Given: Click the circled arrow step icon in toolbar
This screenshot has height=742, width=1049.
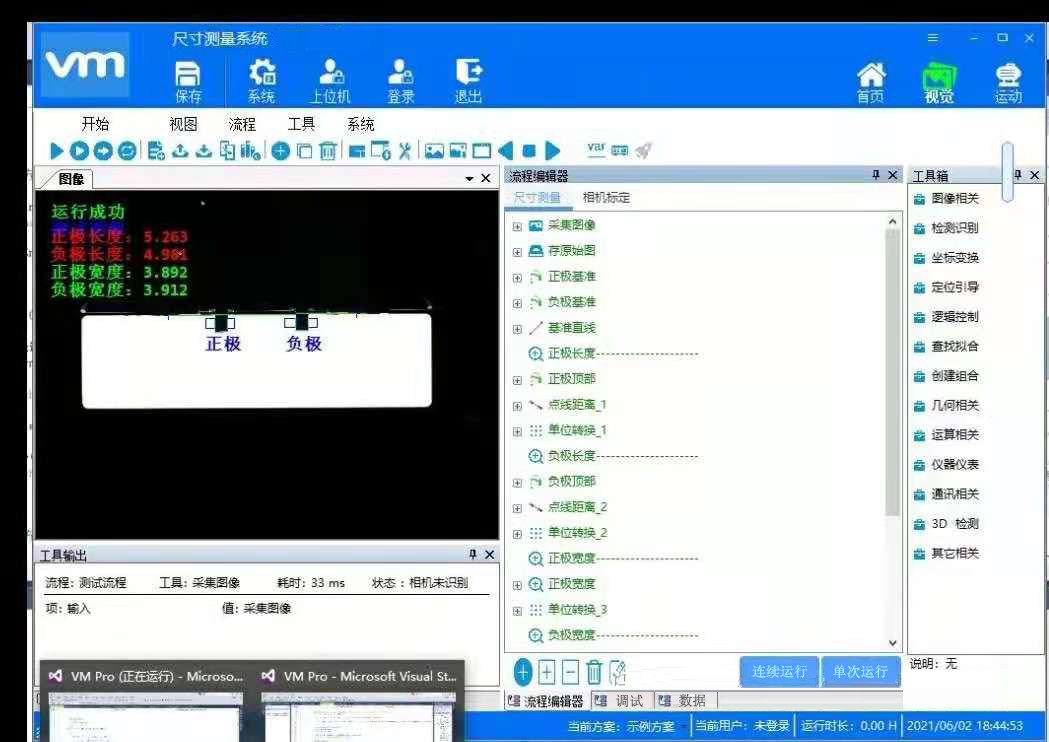Looking at the screenshot, I should point(103,151).
